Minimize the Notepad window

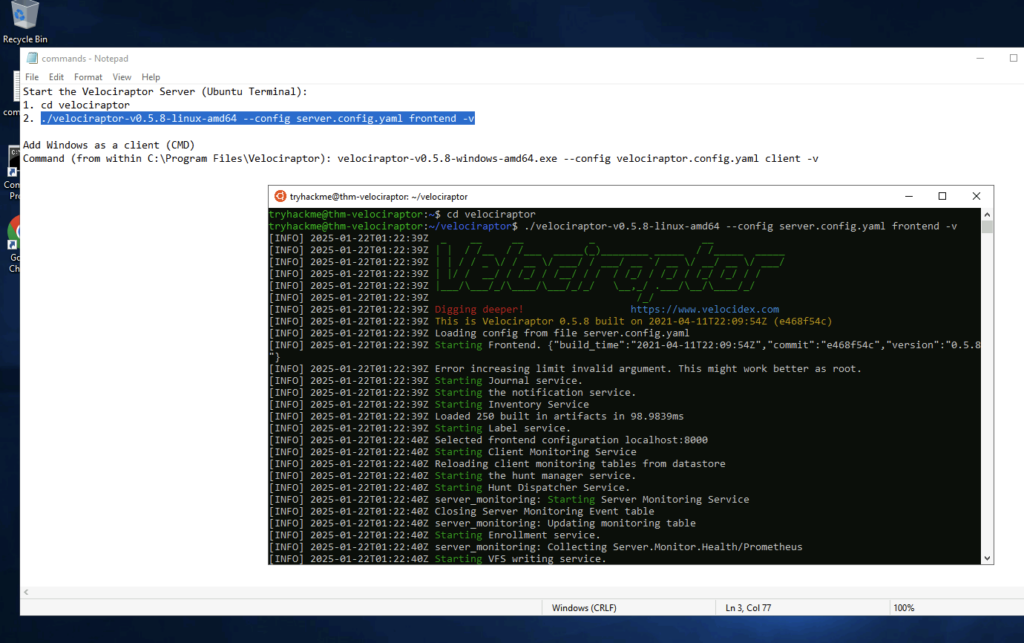(980, 58)
